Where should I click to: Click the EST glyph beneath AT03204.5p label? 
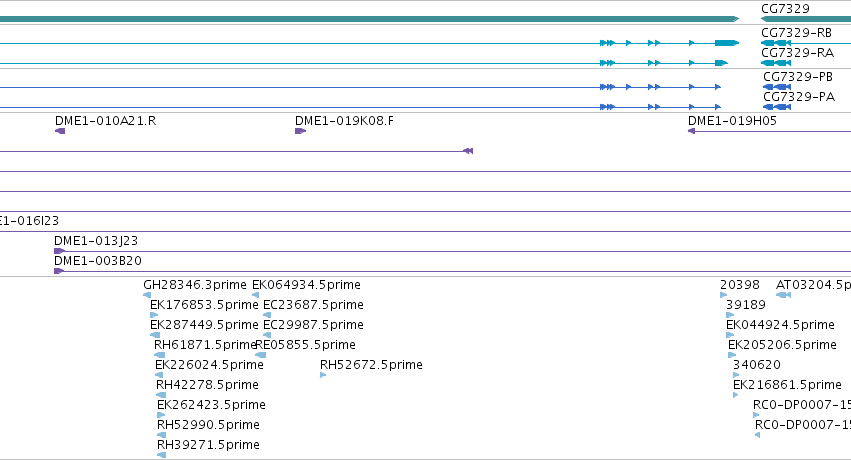pos(784,295)
